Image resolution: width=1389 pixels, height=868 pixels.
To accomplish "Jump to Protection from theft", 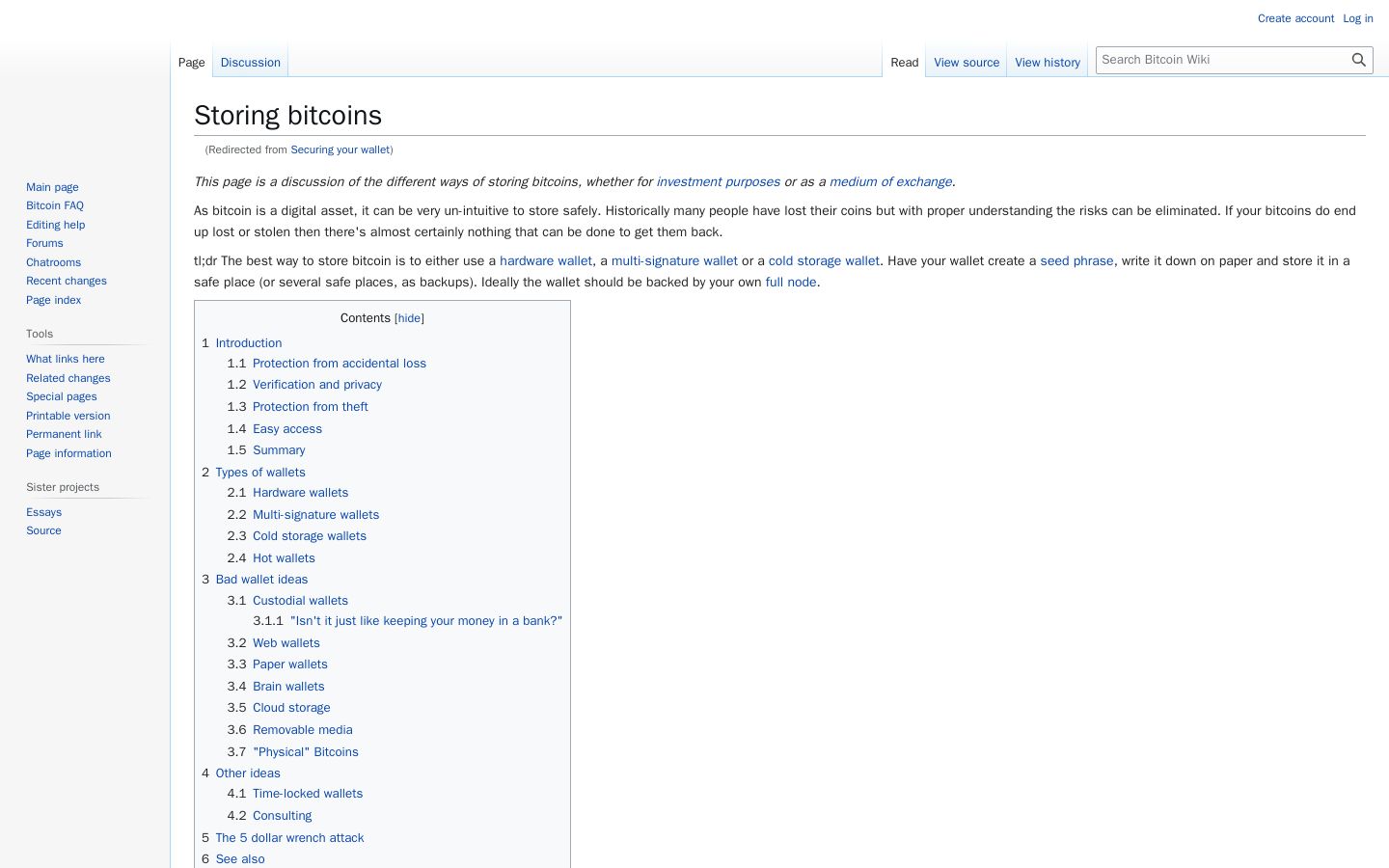I will click(x=311, y=406).
